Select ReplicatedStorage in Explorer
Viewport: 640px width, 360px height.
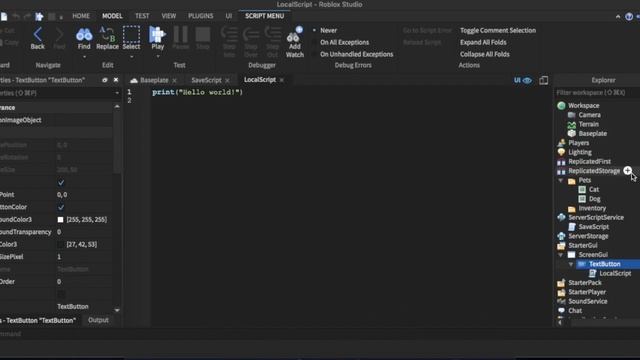pos(594,171)
